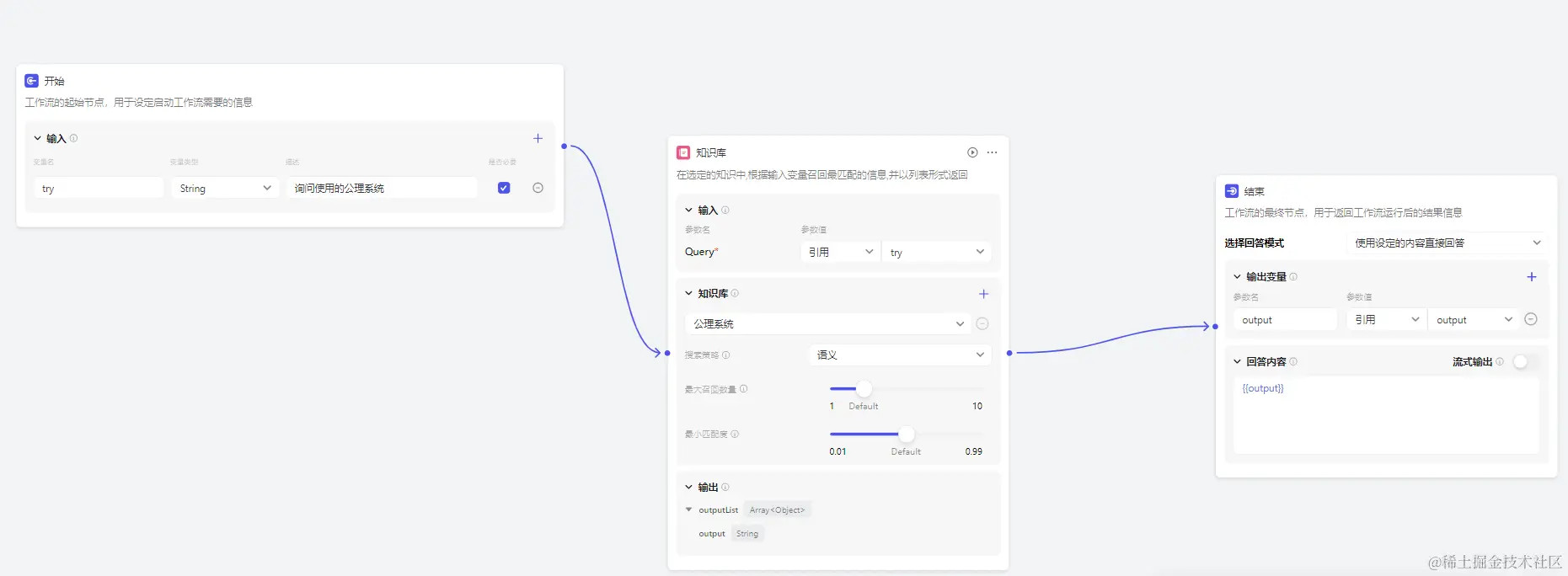Viewport: 1568px width, 576px height.
Task: Collapse the Knowledge Base 输入 section
Action: 688,210
